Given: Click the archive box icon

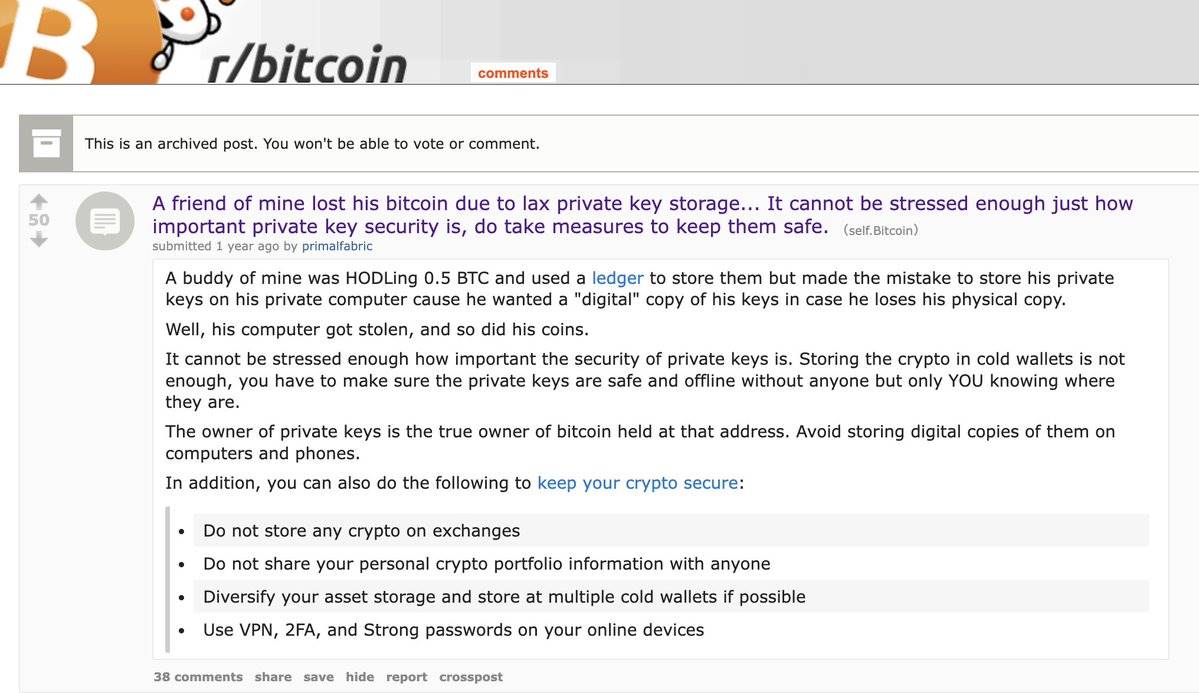Looking at the screenshot, I should point(46,144).
